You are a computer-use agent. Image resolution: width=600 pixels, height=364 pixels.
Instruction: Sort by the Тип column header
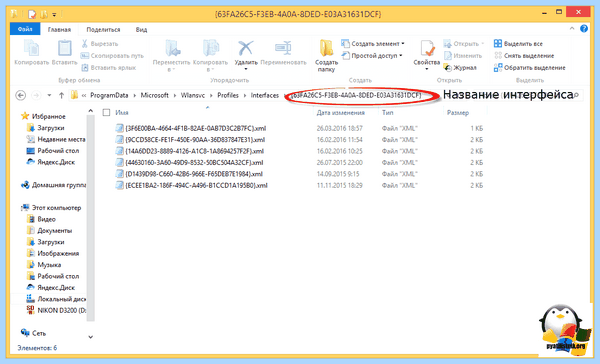[x=388, y=113]
